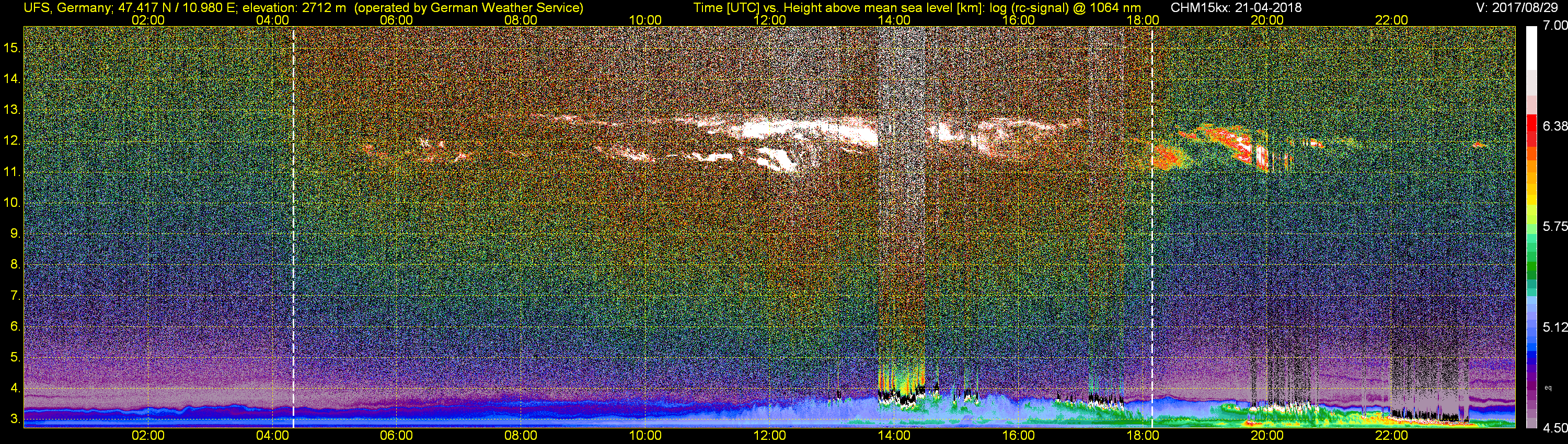Select '08:00' on the lower time axis

pos(521,436)
